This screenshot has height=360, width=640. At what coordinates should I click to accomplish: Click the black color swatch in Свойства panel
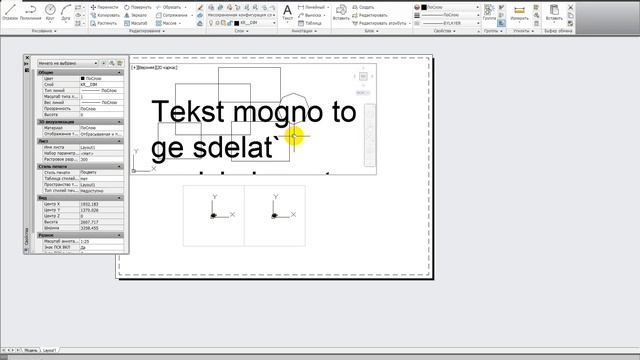click(424, 7)
